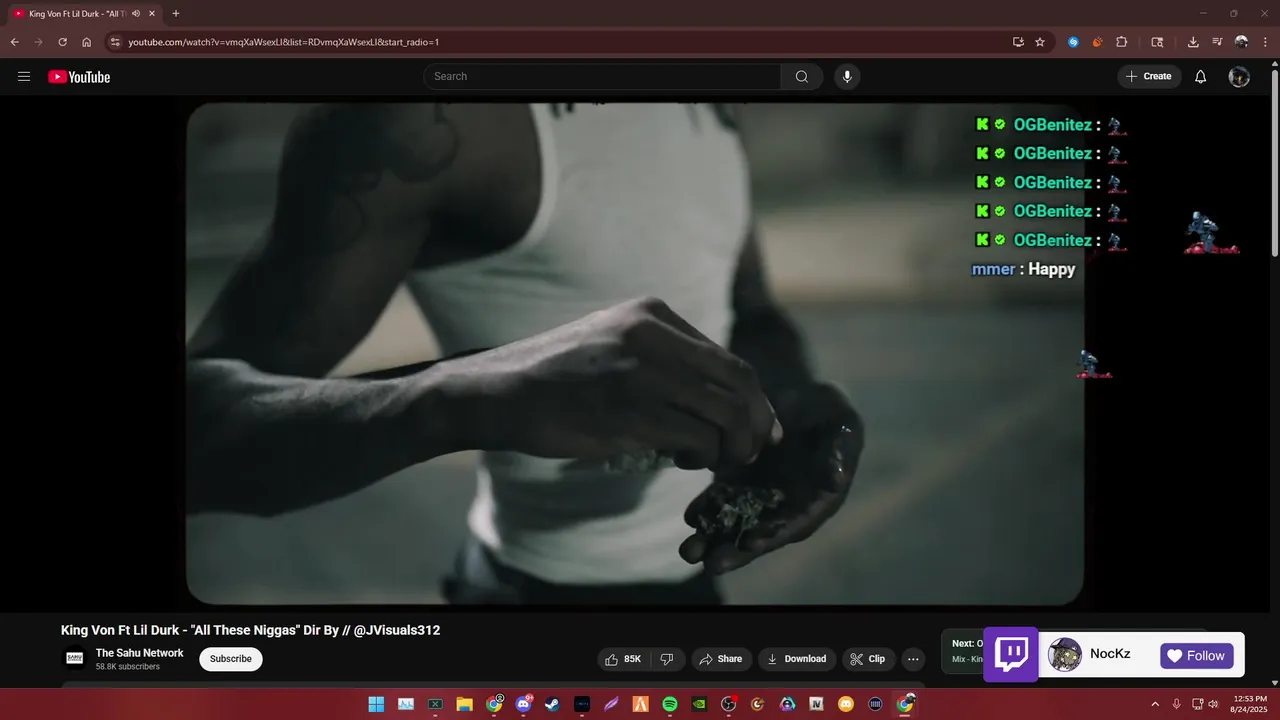
Task: Close the King Von YouTube tab
Action: pos(152,14)
